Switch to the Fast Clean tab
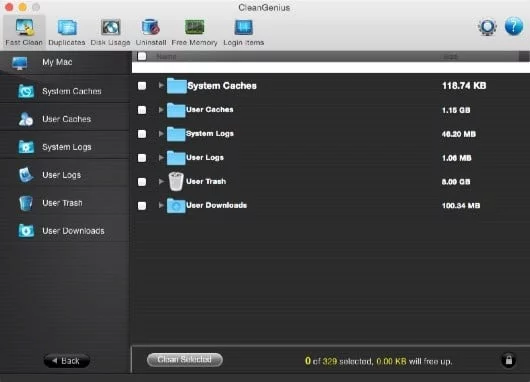Viewport: 530px width, 382px height. pos(24,31)
